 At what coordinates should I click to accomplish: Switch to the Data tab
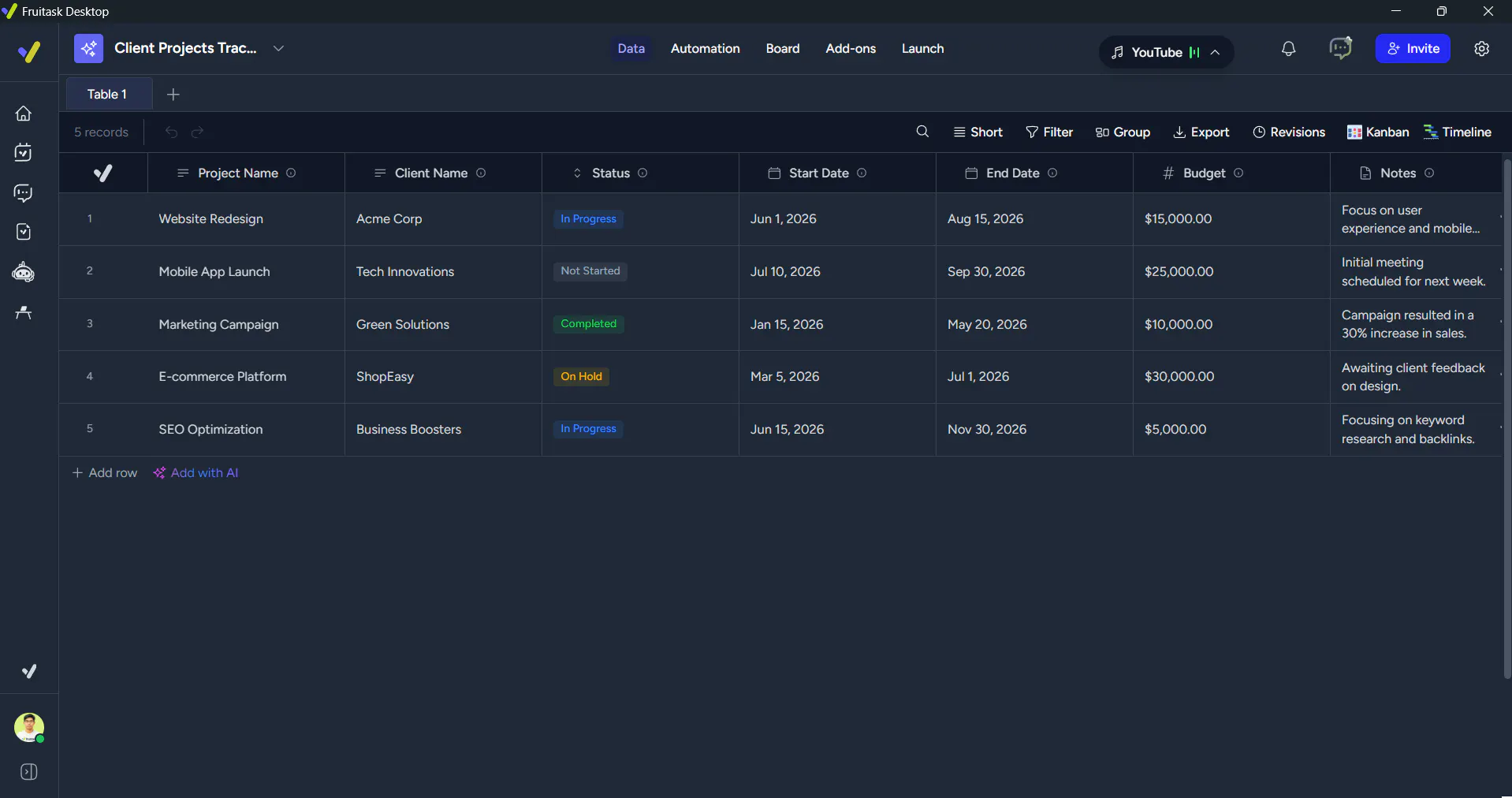(631, 48)
